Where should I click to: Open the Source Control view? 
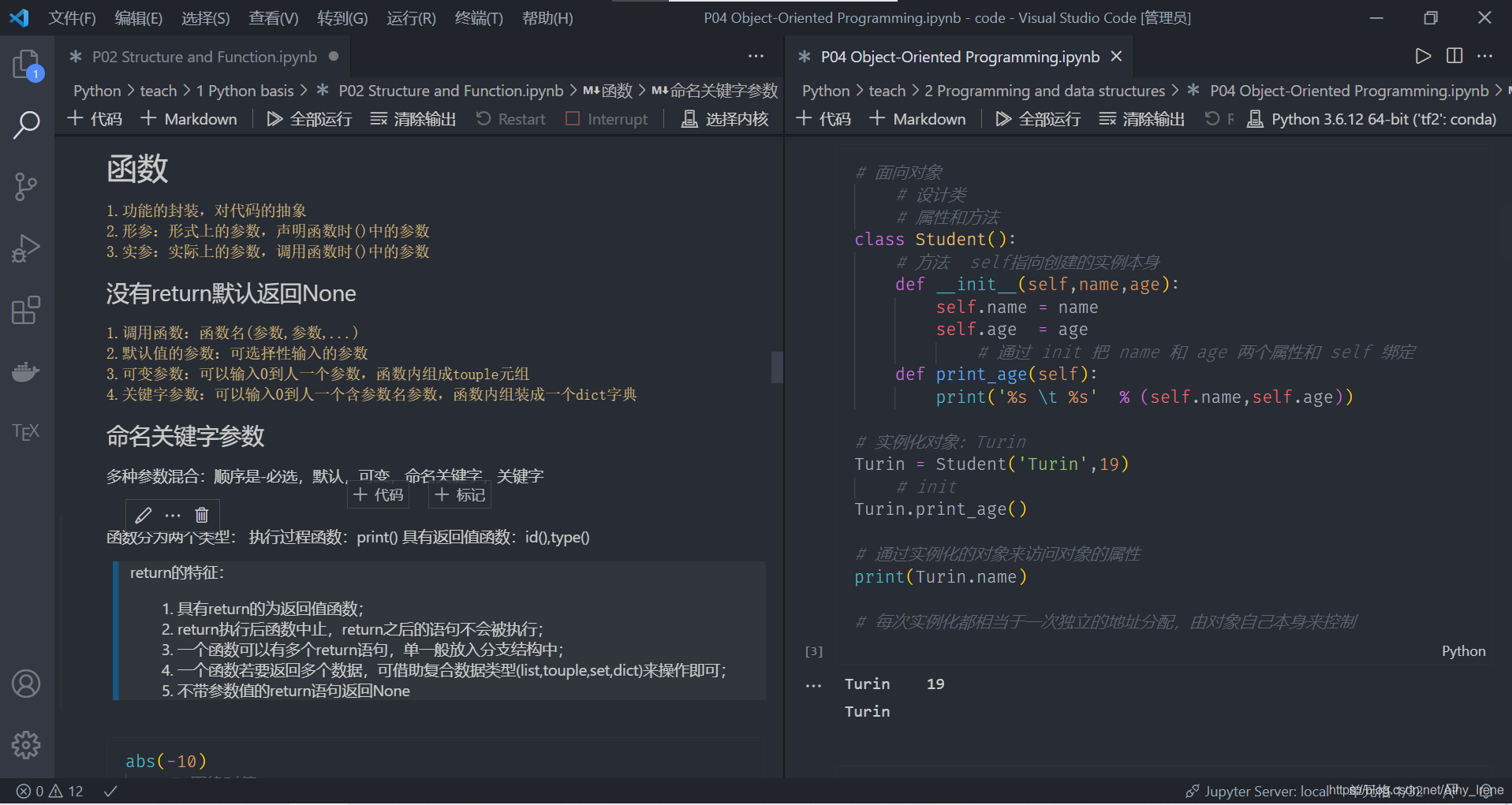(x=28, y=187)
